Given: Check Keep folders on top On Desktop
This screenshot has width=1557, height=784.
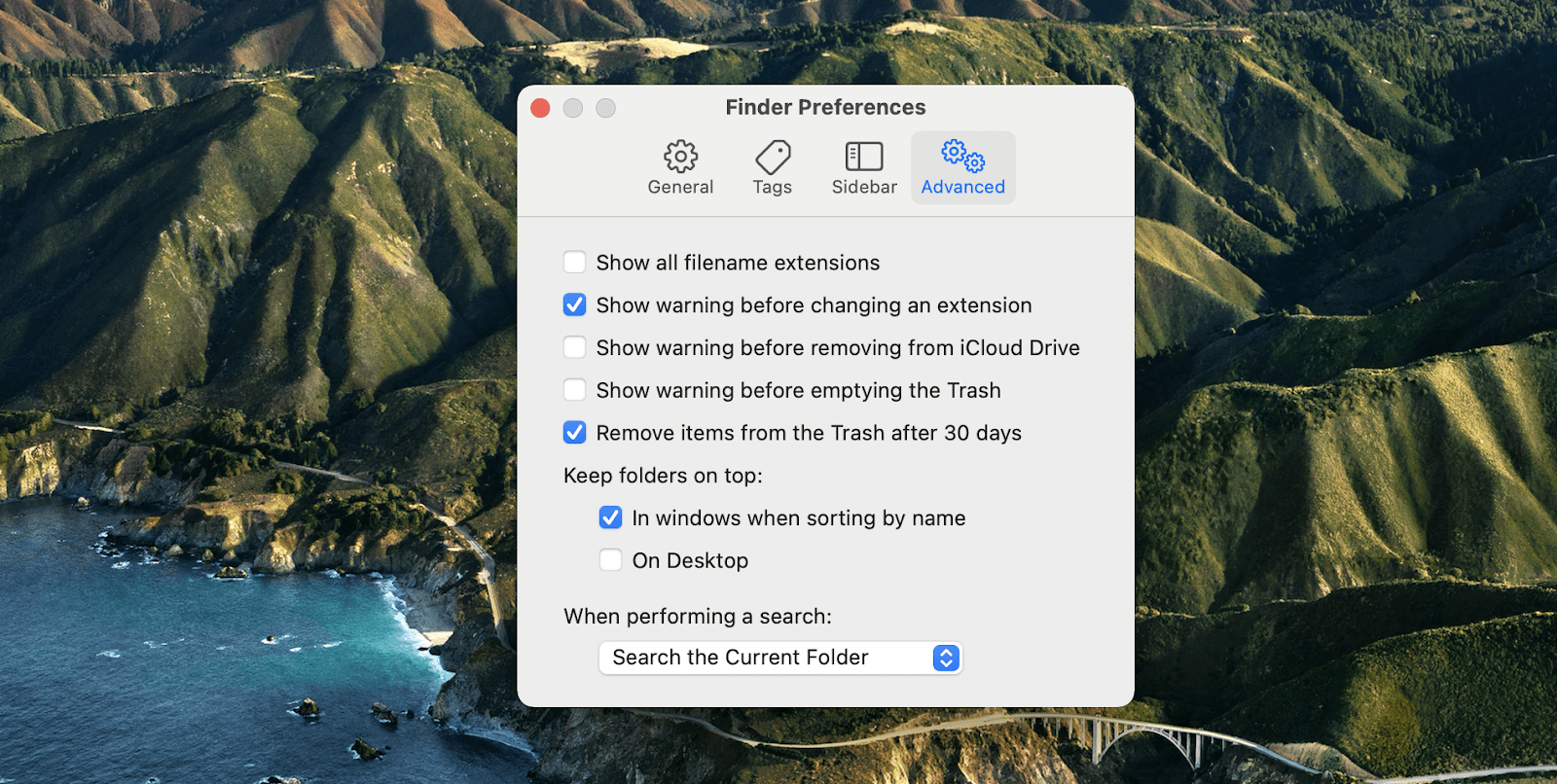Looking at the screenshot, I should (611, 560).
